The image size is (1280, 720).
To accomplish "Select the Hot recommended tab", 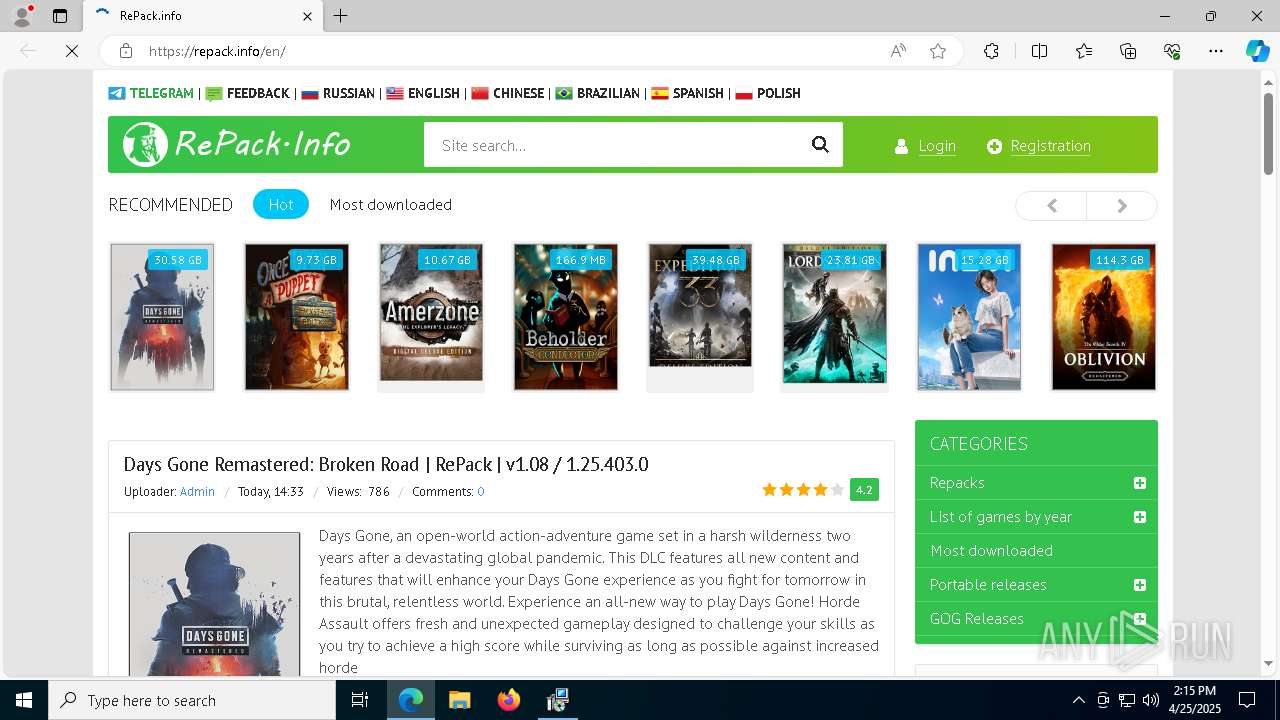I will [x=281, y=204].
